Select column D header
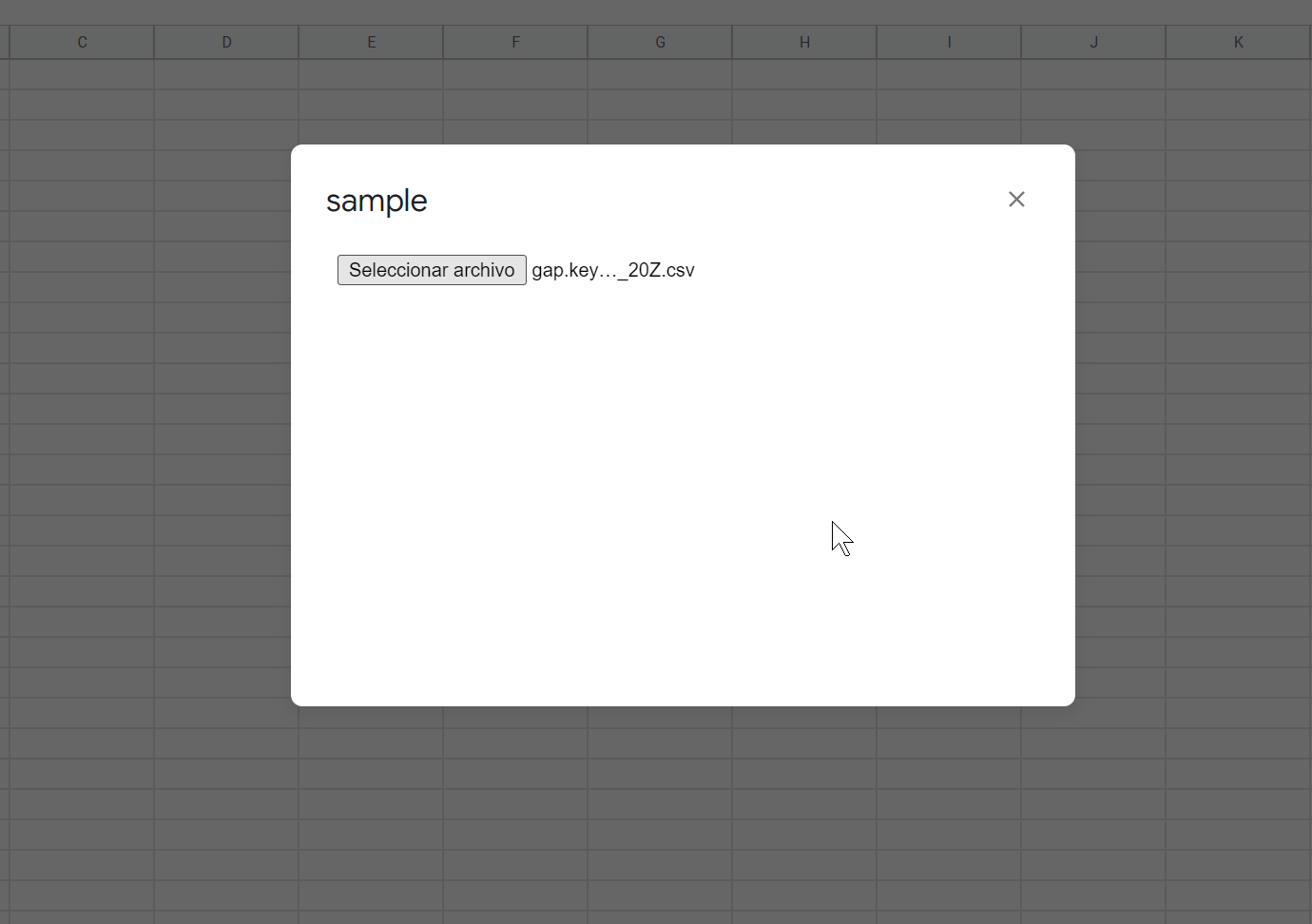This screenshot has height=924, width=1312. (x=226, y=42)
